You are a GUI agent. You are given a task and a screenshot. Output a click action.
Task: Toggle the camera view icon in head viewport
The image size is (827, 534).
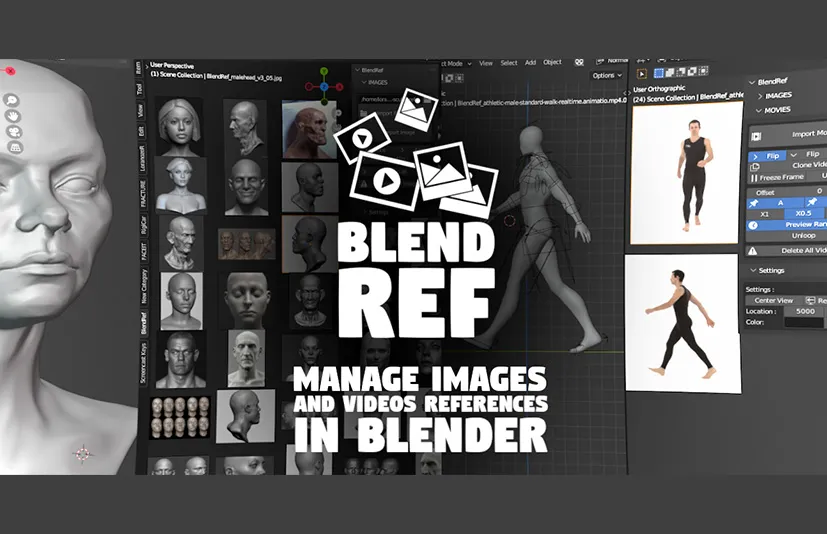point(14,131)
